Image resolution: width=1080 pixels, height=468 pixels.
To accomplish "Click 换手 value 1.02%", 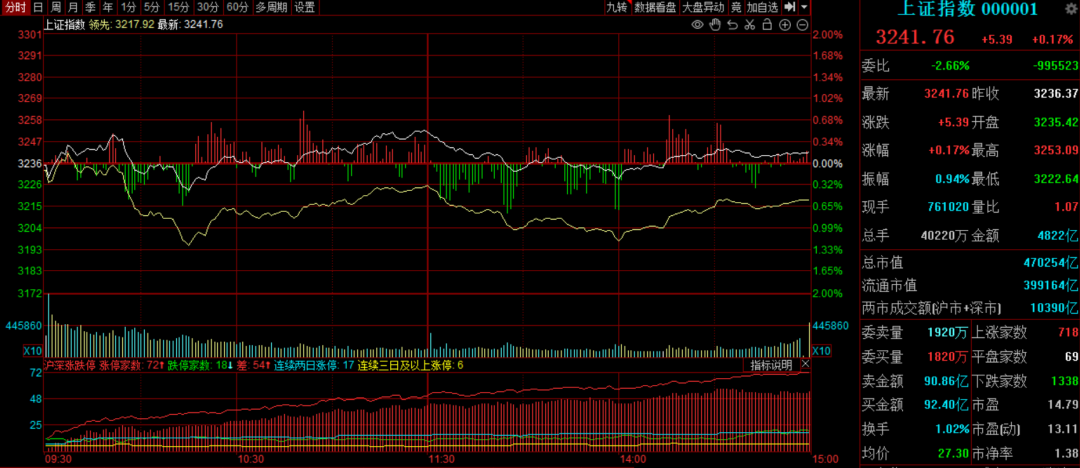I will click(951, 429).
